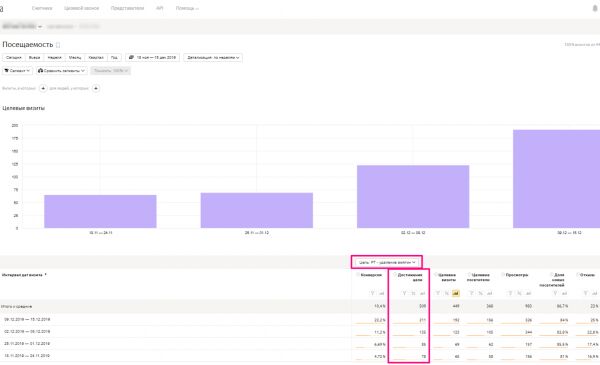Open the Точность 100% dropdown
600x365 pixels.
click(111, 71)
